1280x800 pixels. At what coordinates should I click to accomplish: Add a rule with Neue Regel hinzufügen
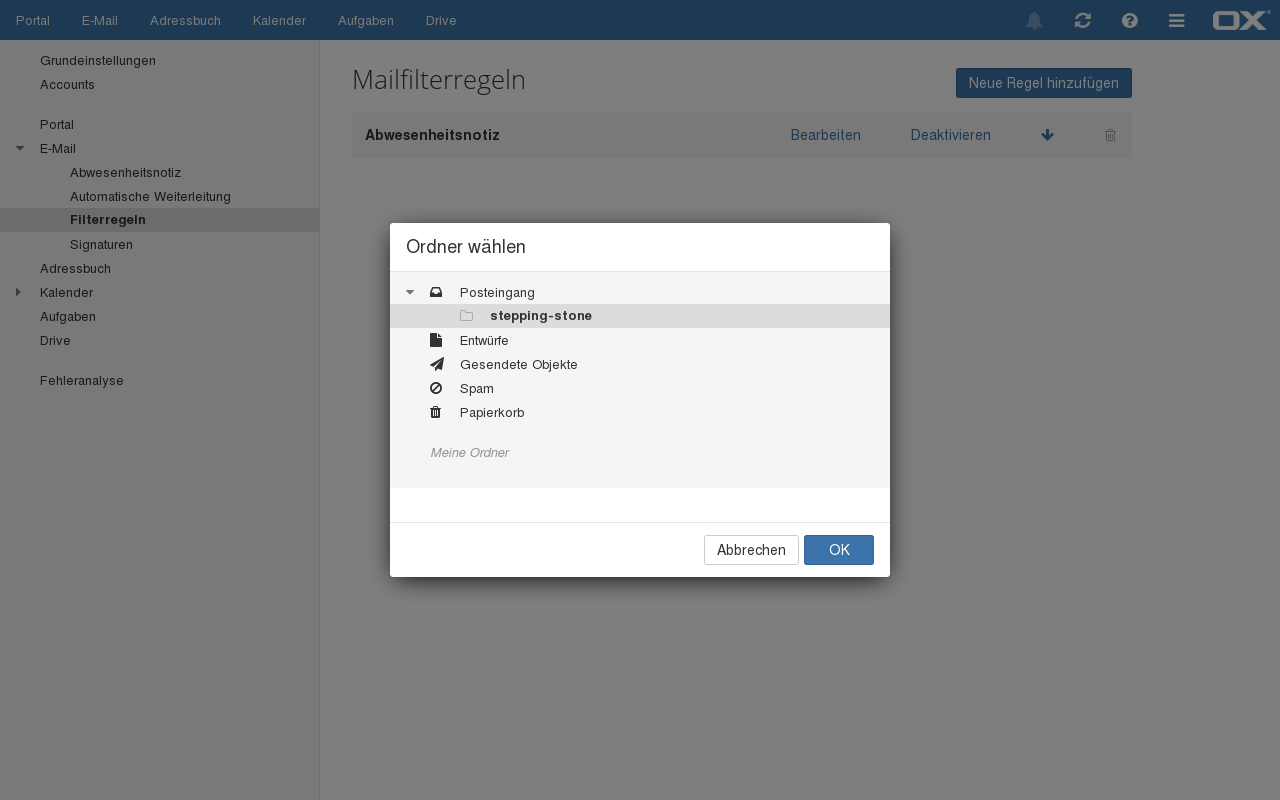(1043, 83)
